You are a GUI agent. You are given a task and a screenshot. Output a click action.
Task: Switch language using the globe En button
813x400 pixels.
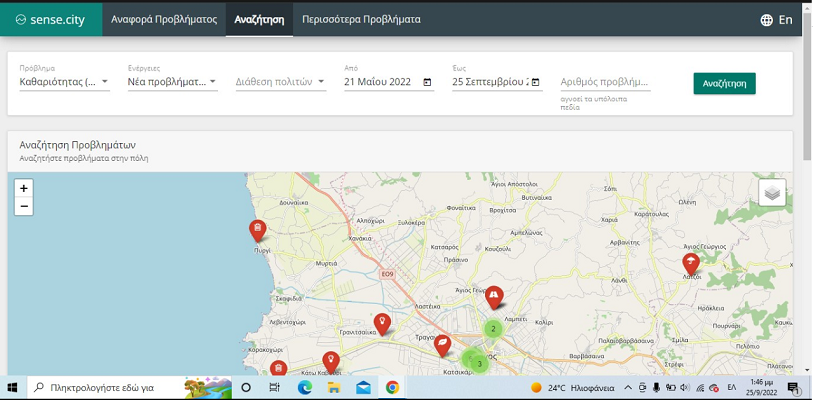pos(776,19)
